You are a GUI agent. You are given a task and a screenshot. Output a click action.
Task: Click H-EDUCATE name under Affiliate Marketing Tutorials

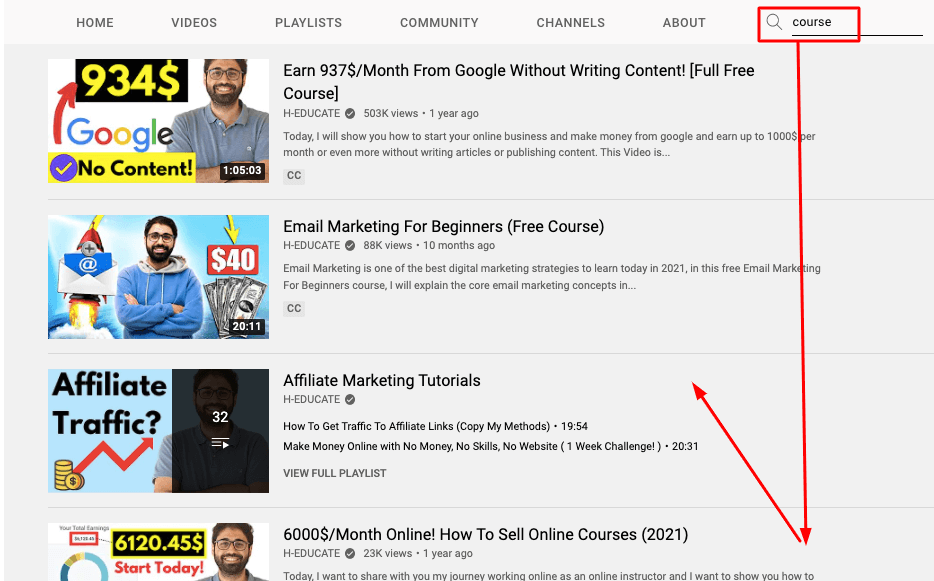[x=312, y=400]
